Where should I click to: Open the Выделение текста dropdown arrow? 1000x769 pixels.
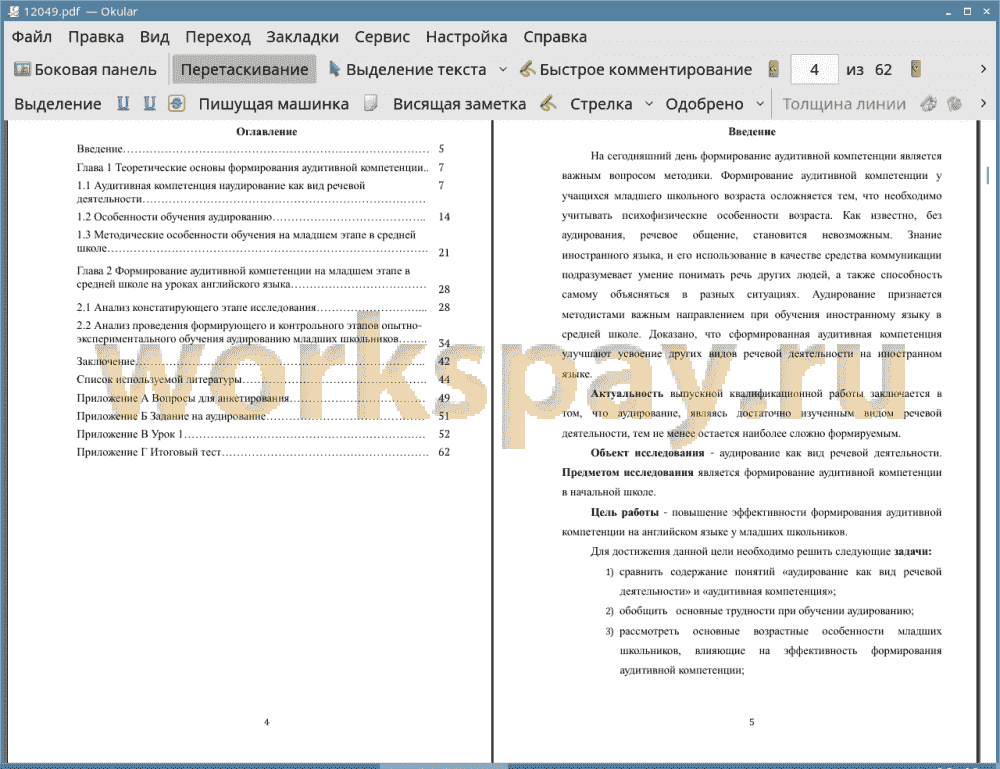click(503, 70)
